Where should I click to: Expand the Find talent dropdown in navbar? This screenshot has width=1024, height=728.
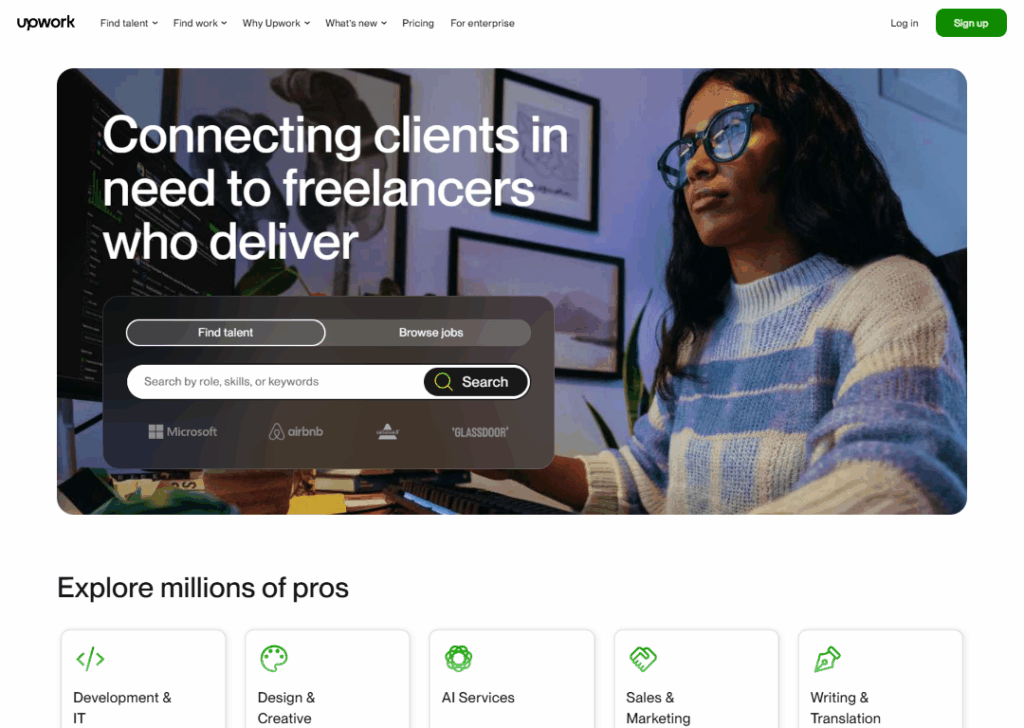(x=129, y=23)
